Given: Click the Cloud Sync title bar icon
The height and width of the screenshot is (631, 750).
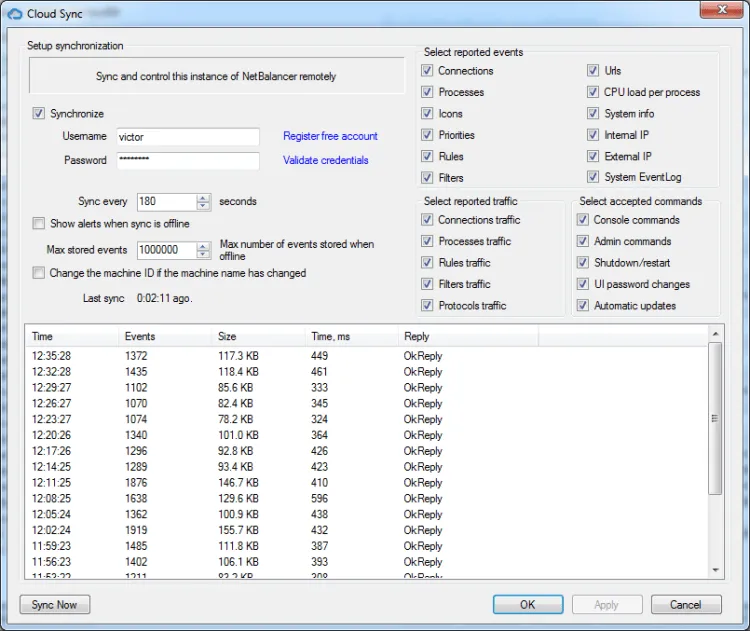Looking at the screenshot, I should click(15, 14).
